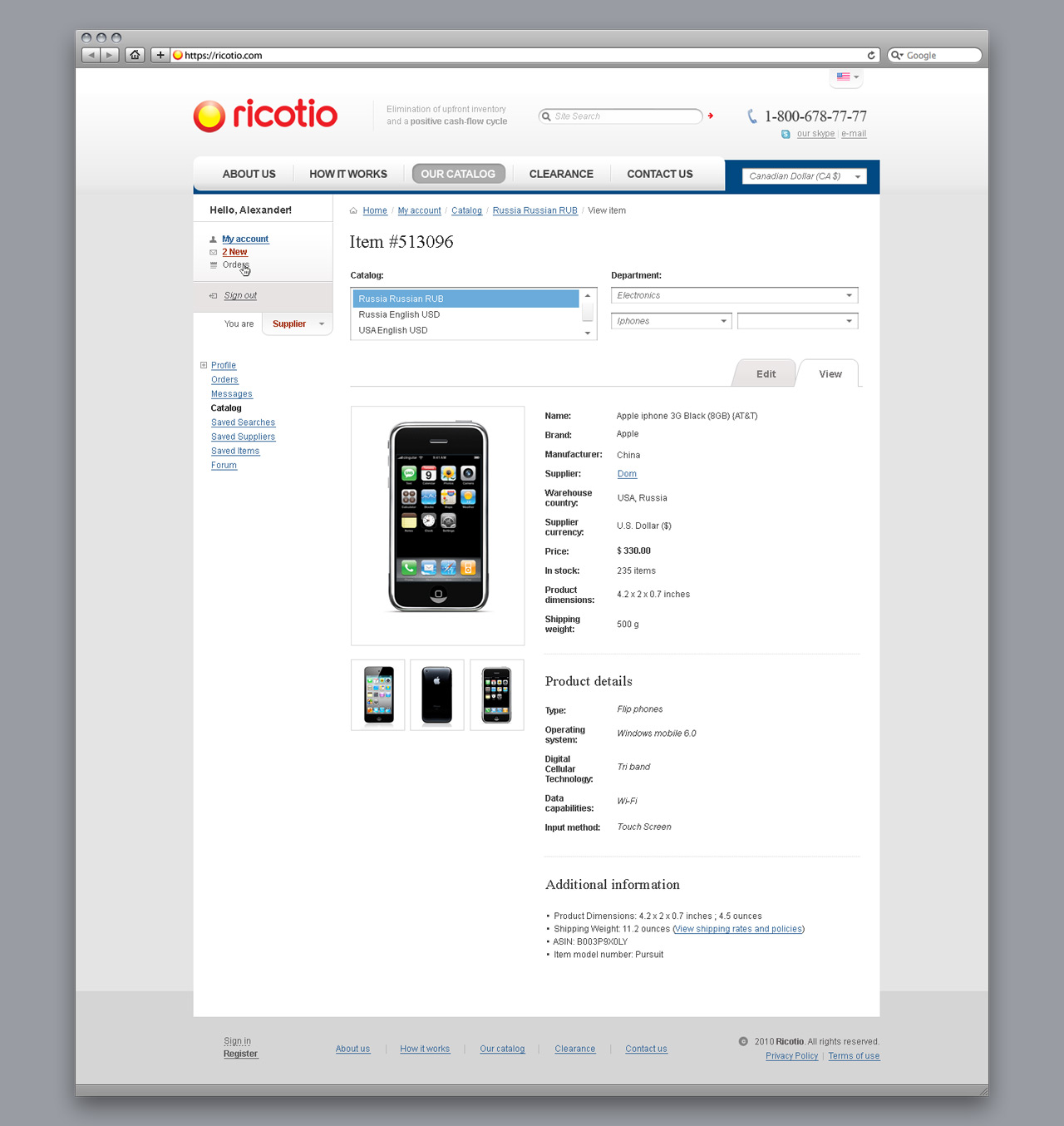Open the Supplier role dropdown
The height and width of the screenshot is (1126, 1064).
point(298,323)
